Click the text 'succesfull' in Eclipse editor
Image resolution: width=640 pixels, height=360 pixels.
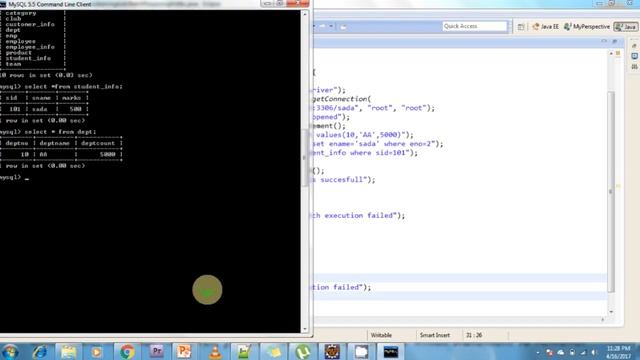pos(342,180)
